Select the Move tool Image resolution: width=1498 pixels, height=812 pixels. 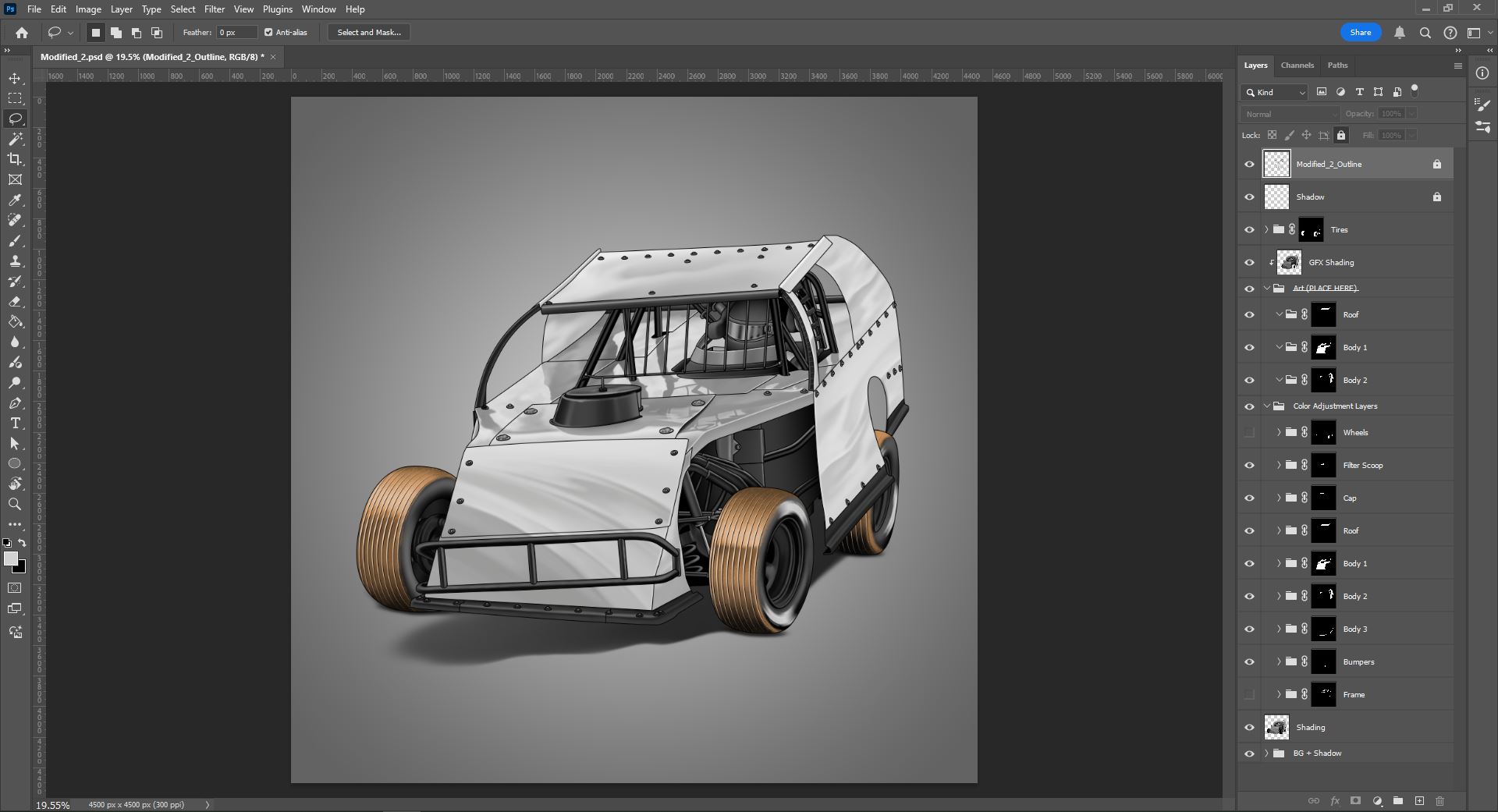15,79
